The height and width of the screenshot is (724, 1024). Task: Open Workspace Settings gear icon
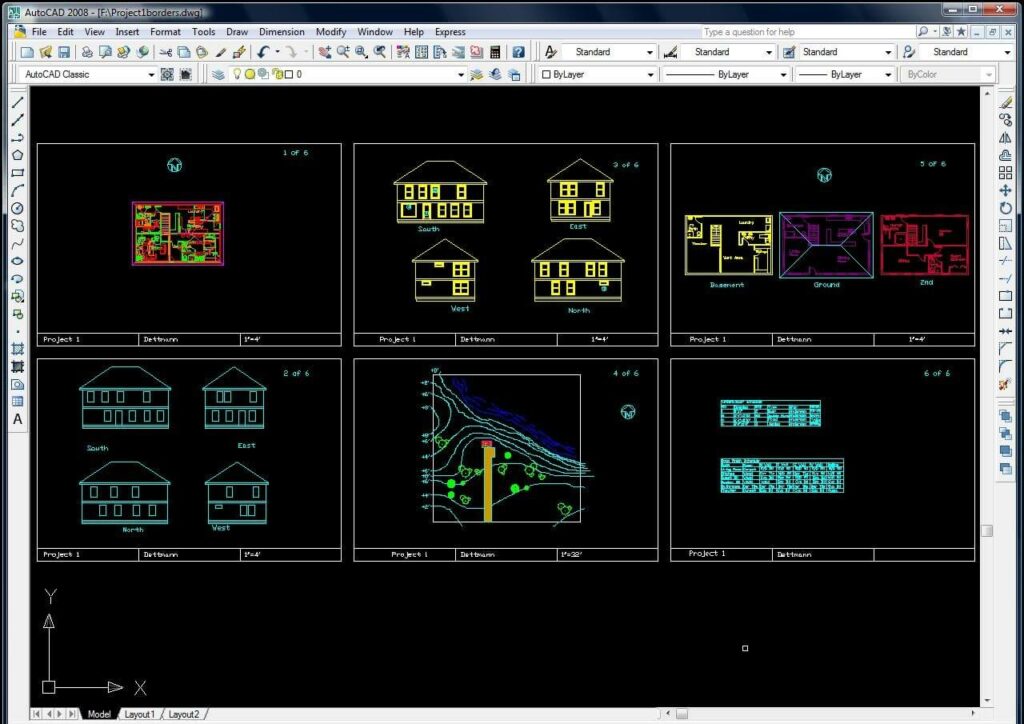[x=167, y=74]
